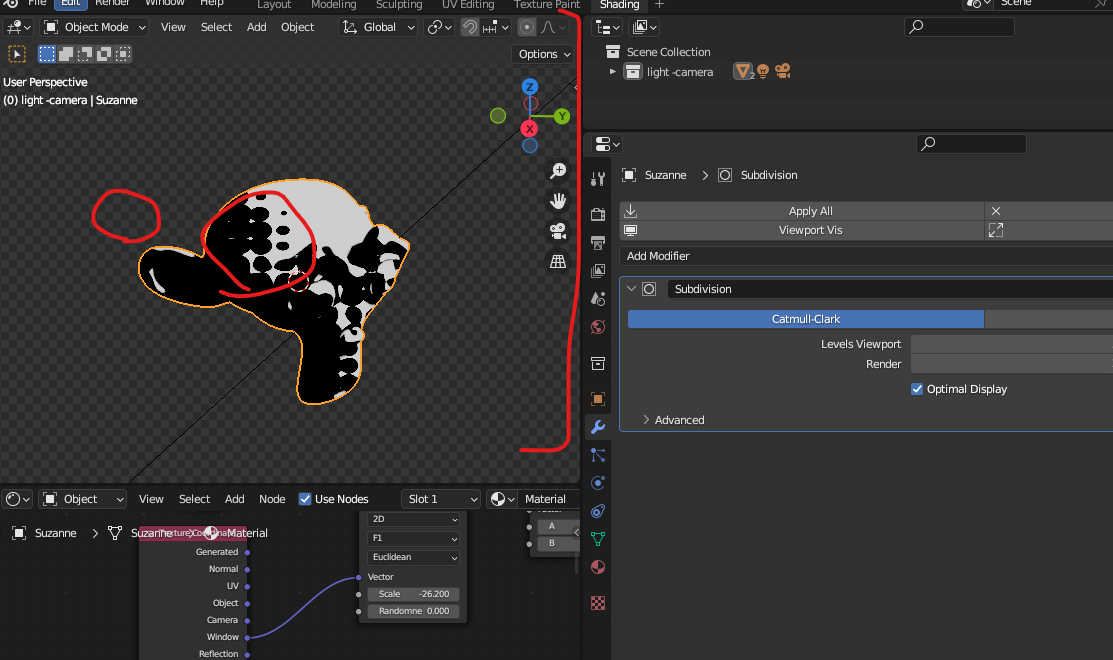
Task: Choose the set new selection mode icon
Action: 47,54
